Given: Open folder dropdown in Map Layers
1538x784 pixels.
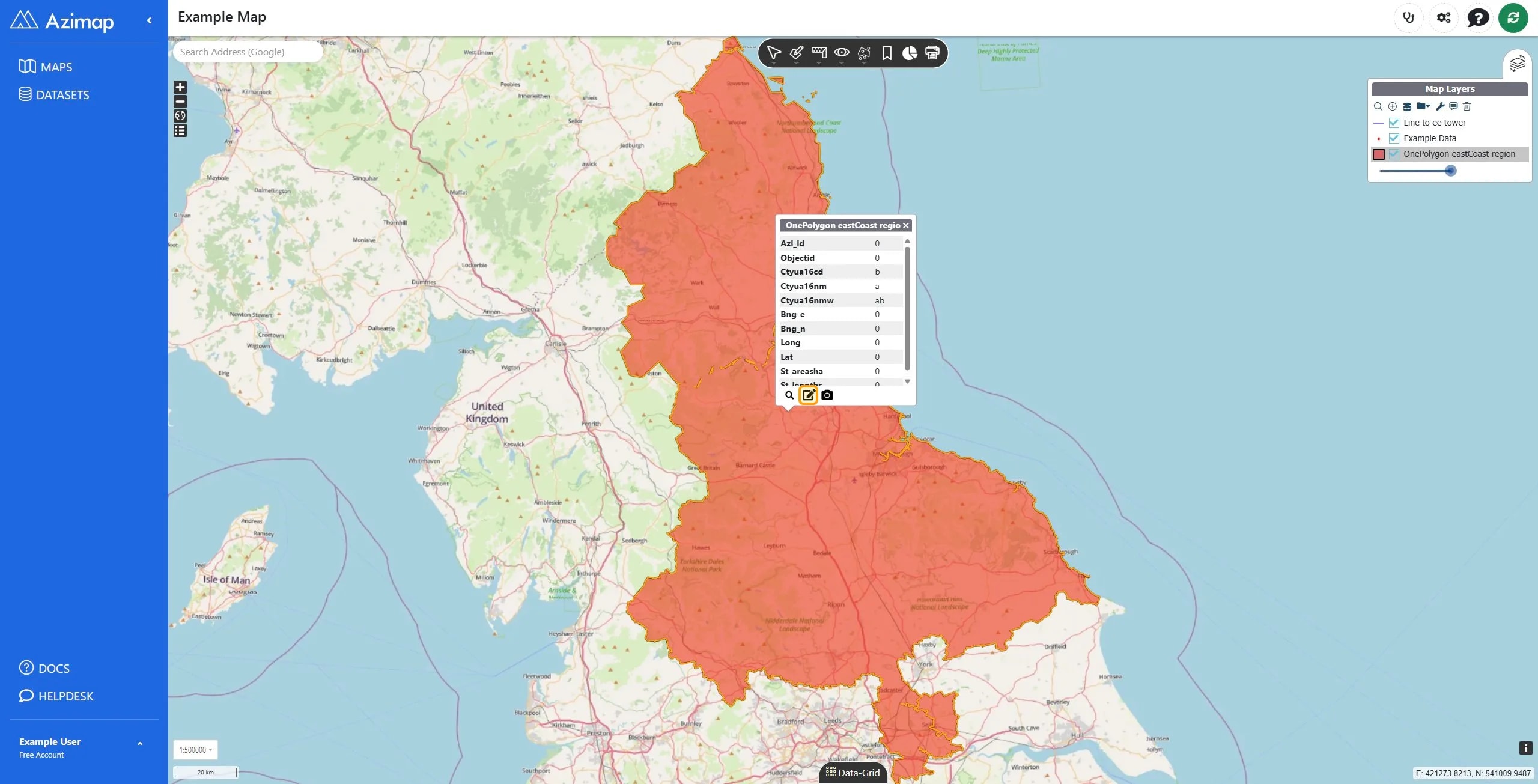Looking at the screenshot, I should click(x=1423, y=106).
